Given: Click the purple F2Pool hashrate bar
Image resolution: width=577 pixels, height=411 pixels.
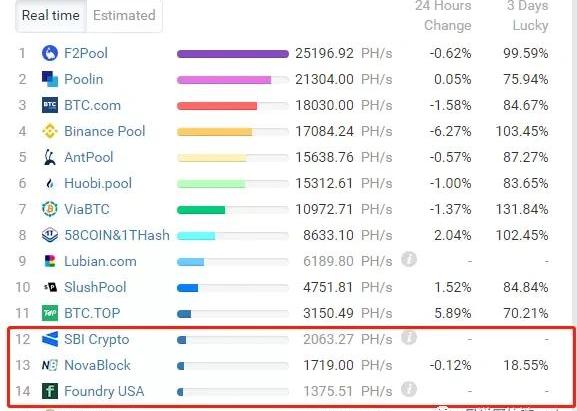Looking at the screenshot, I should click(x=233, y=54).
